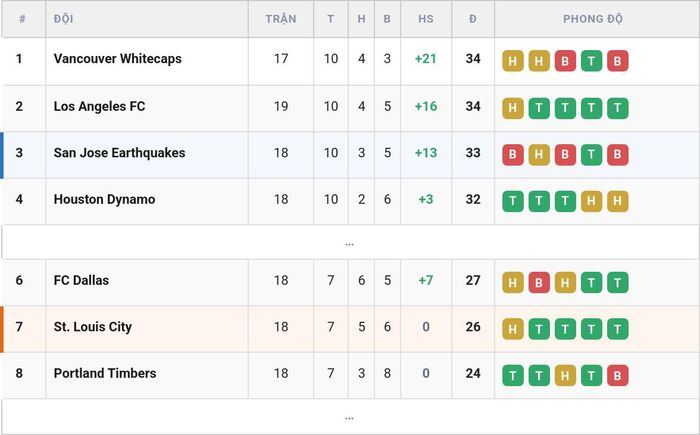The height and width of the screenshot is (435, 700).
Task: Click San Jose Earthquakes' first red B form badge
Action: (512, 155)
